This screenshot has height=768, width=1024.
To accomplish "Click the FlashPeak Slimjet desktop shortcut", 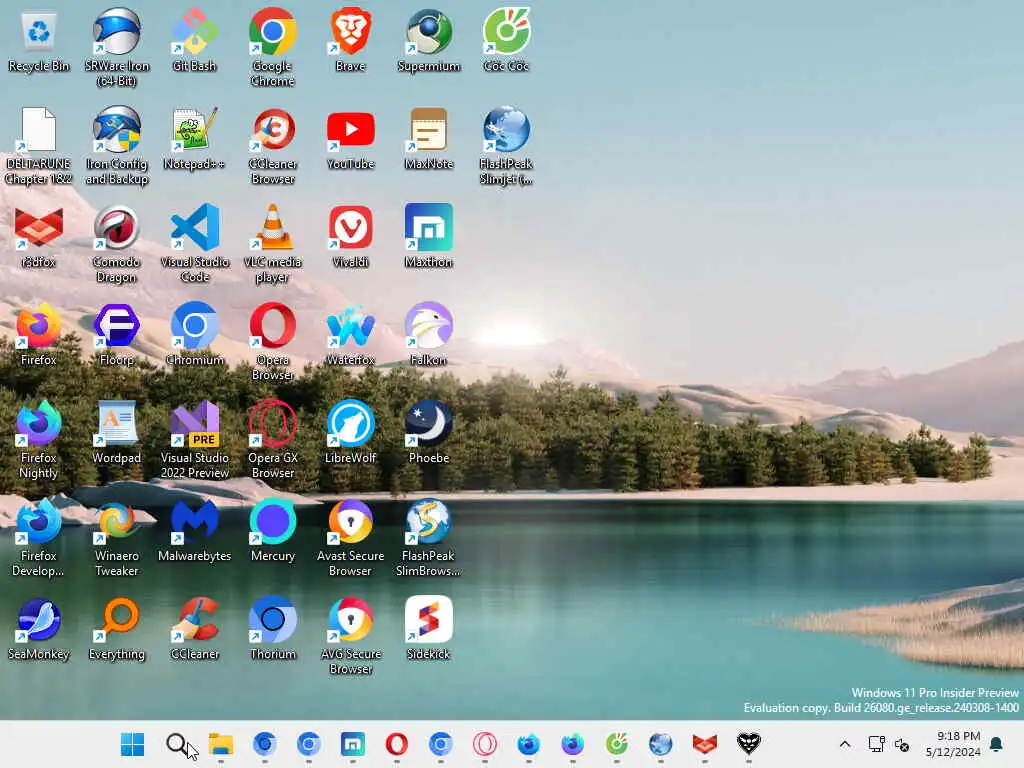I will pos(507,145).
